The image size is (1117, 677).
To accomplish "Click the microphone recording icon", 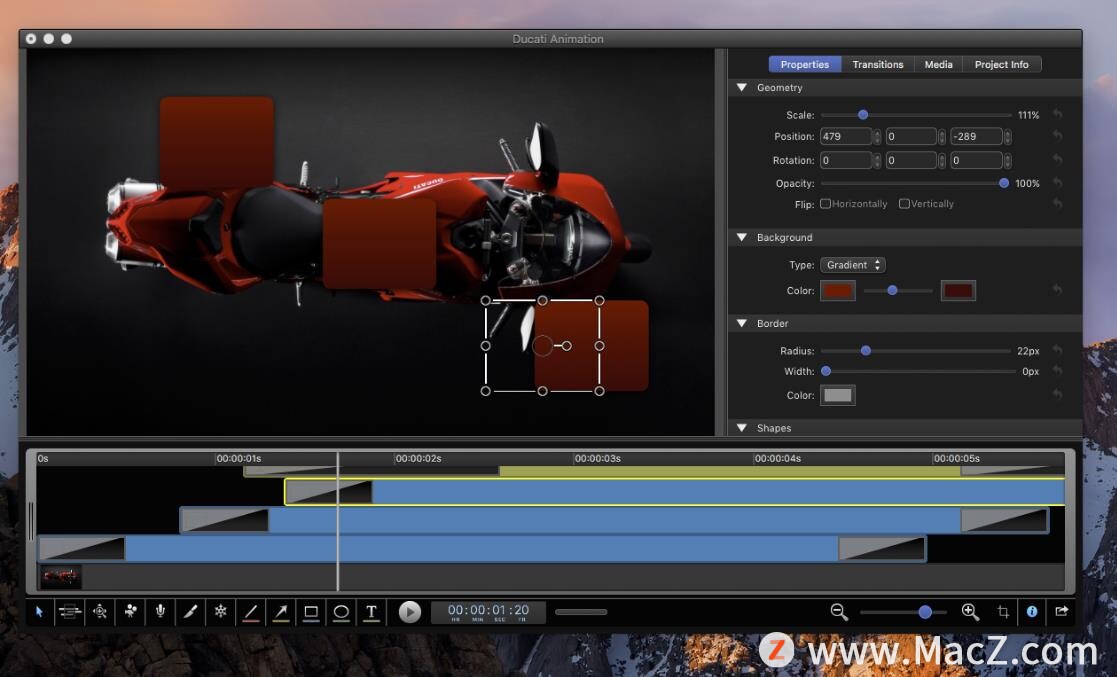I will (x=160, y=611).
